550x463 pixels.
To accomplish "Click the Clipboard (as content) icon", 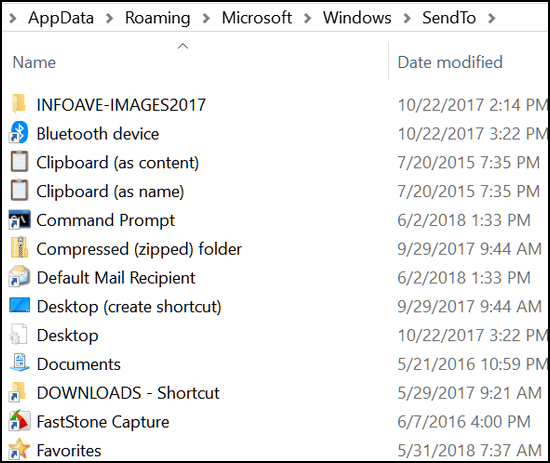I will coord(19,161).
